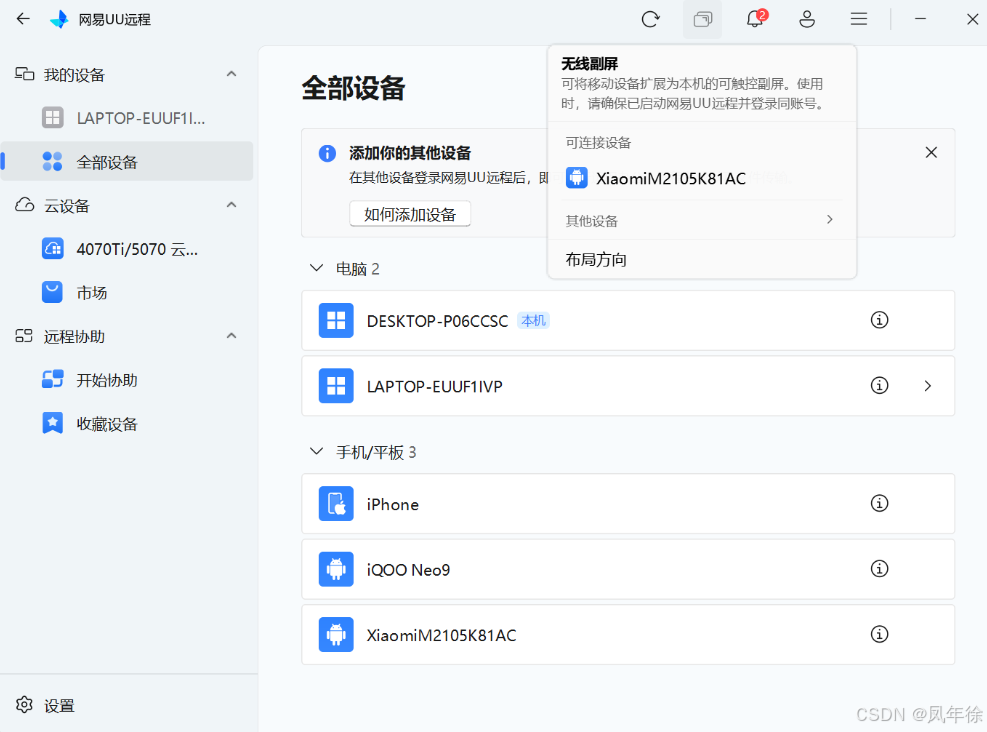Collapse the 电脑 2 group
The image size is (987, 732).
[317, 268]
